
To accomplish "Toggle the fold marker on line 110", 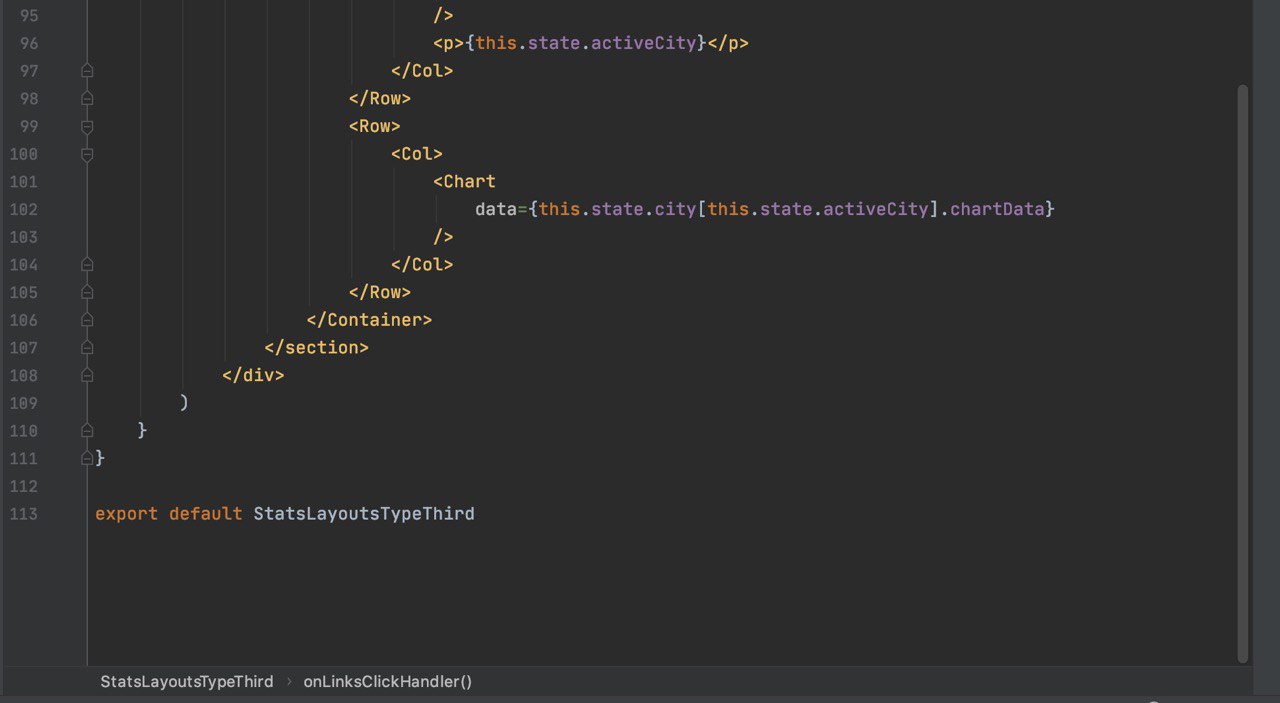I will pos(87,431).
